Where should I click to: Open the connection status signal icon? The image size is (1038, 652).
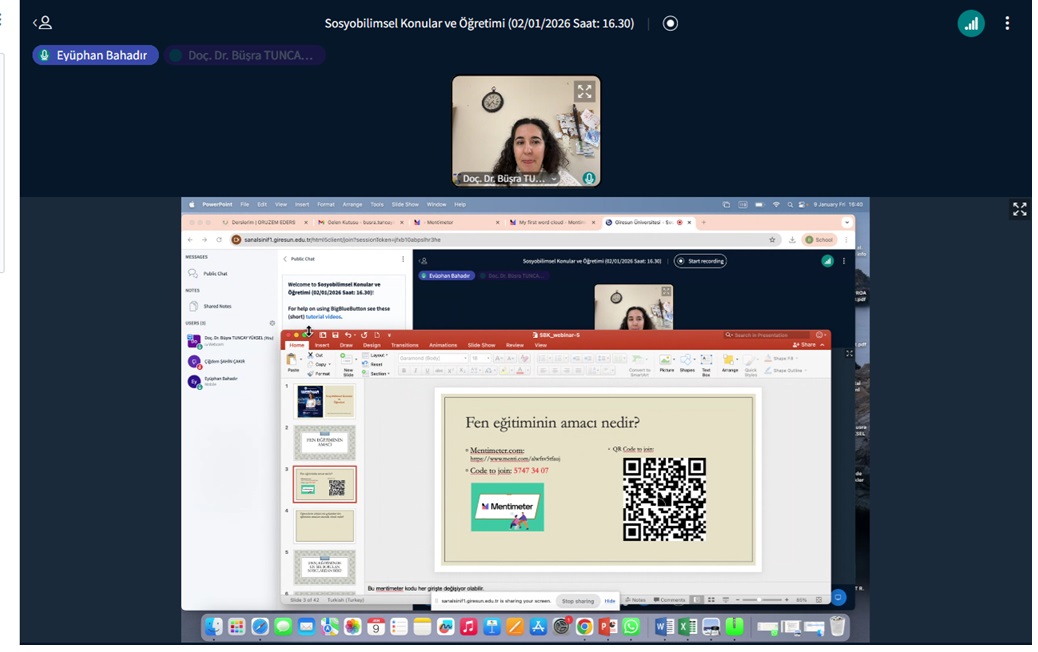click(970, 24)
